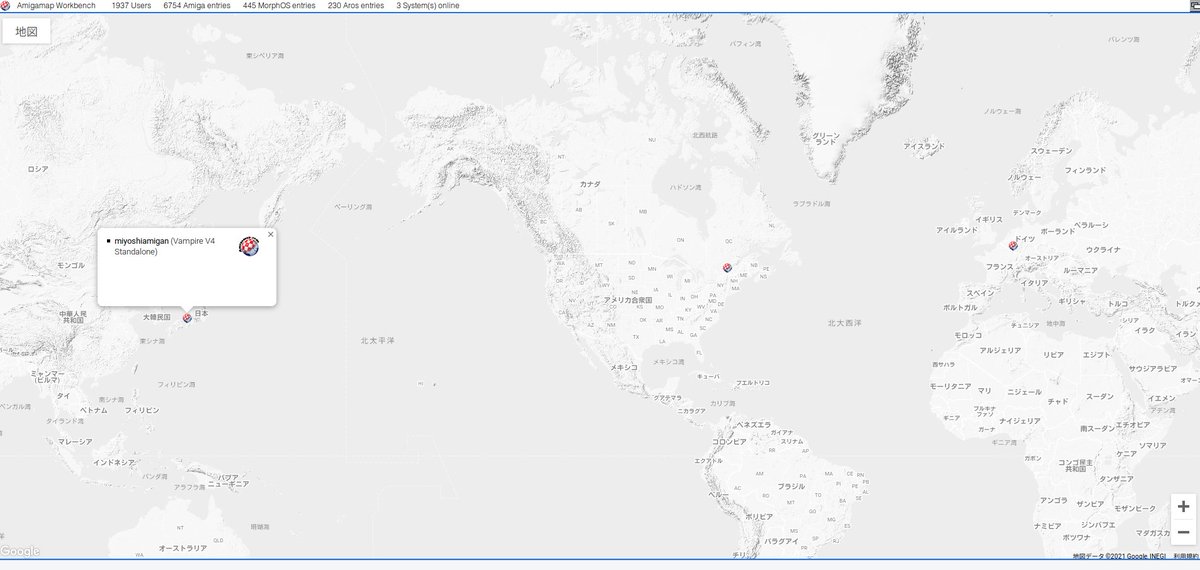Click the インドネシア map label
This screenshot has width=1200, height=570.
tap(114, 463)
